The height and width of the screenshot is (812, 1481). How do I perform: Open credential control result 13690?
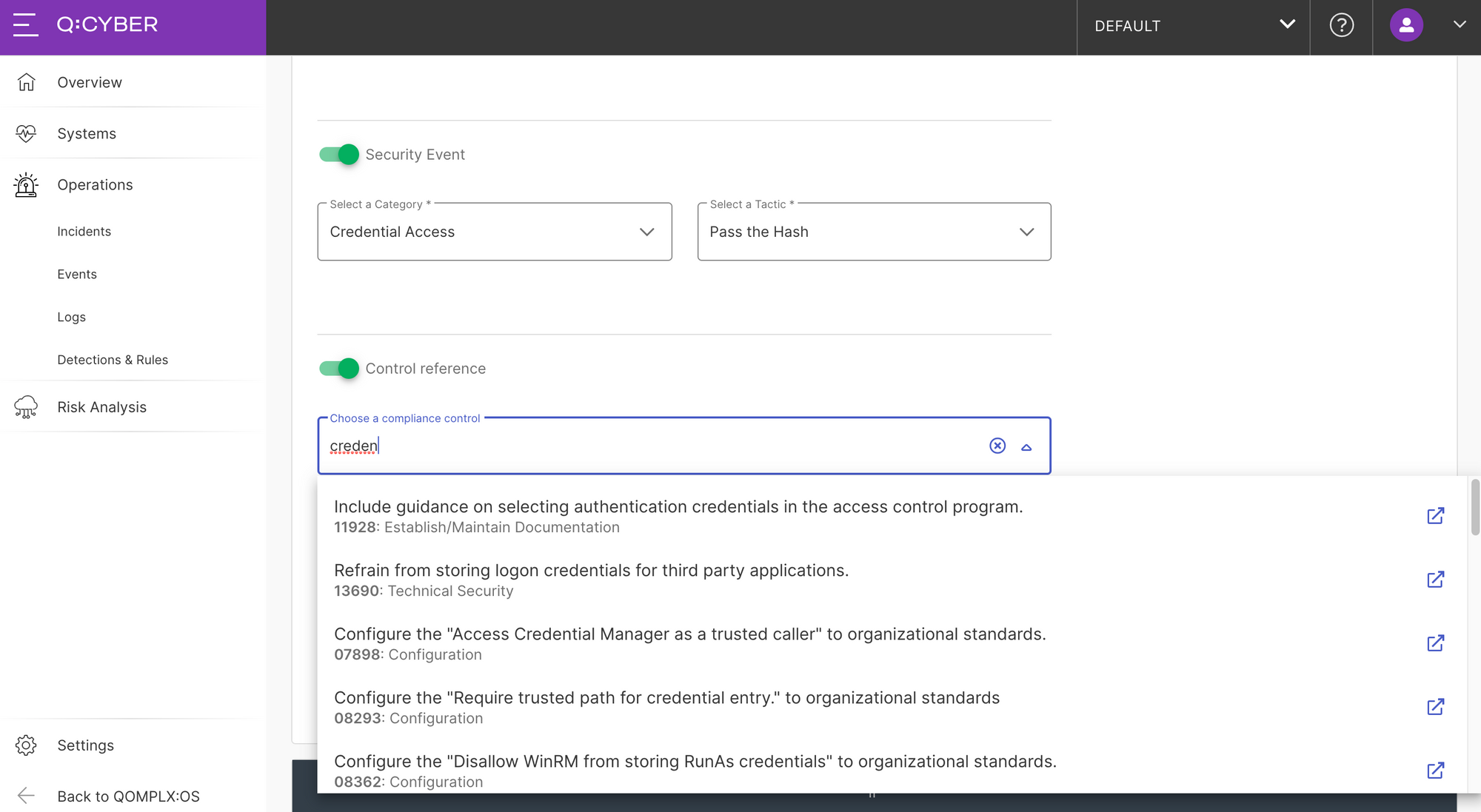pos(1435,579)
